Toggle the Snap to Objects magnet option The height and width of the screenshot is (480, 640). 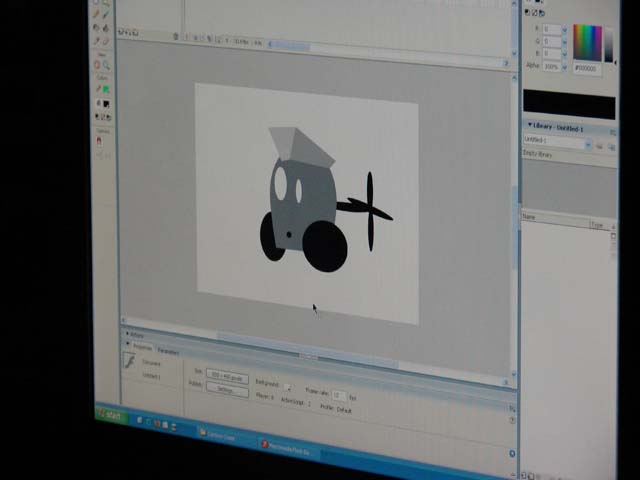[x=99, y=141]
